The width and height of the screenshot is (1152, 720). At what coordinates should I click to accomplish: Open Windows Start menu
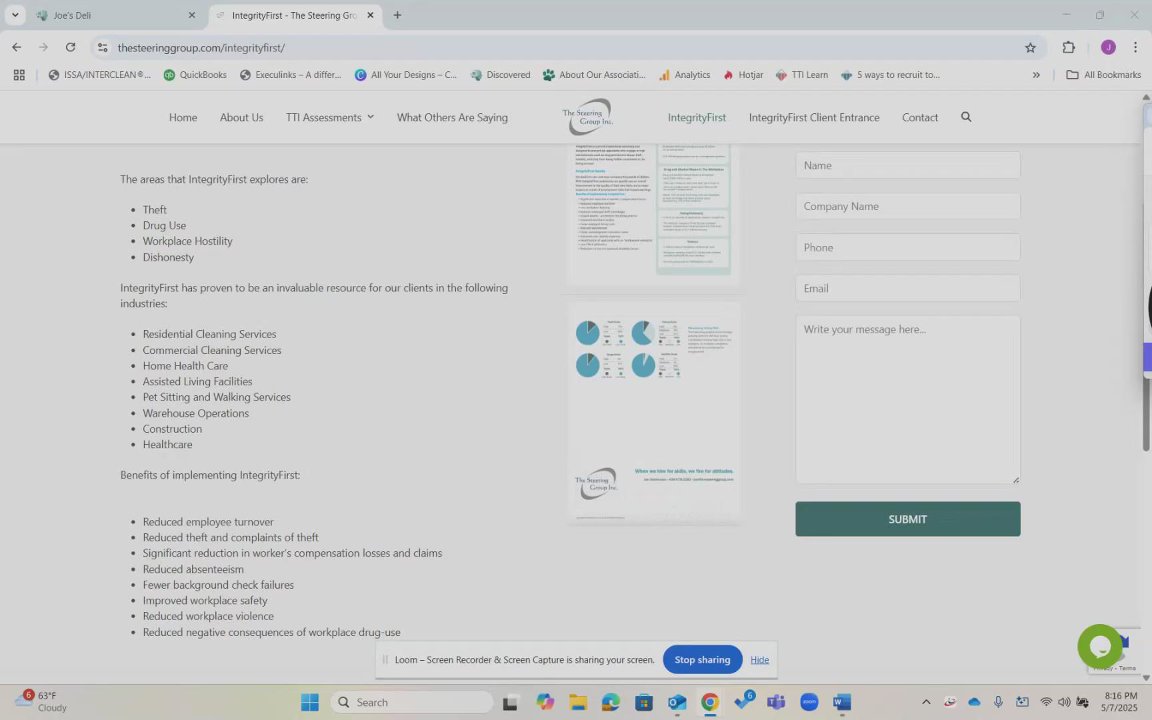coord(310,702)
